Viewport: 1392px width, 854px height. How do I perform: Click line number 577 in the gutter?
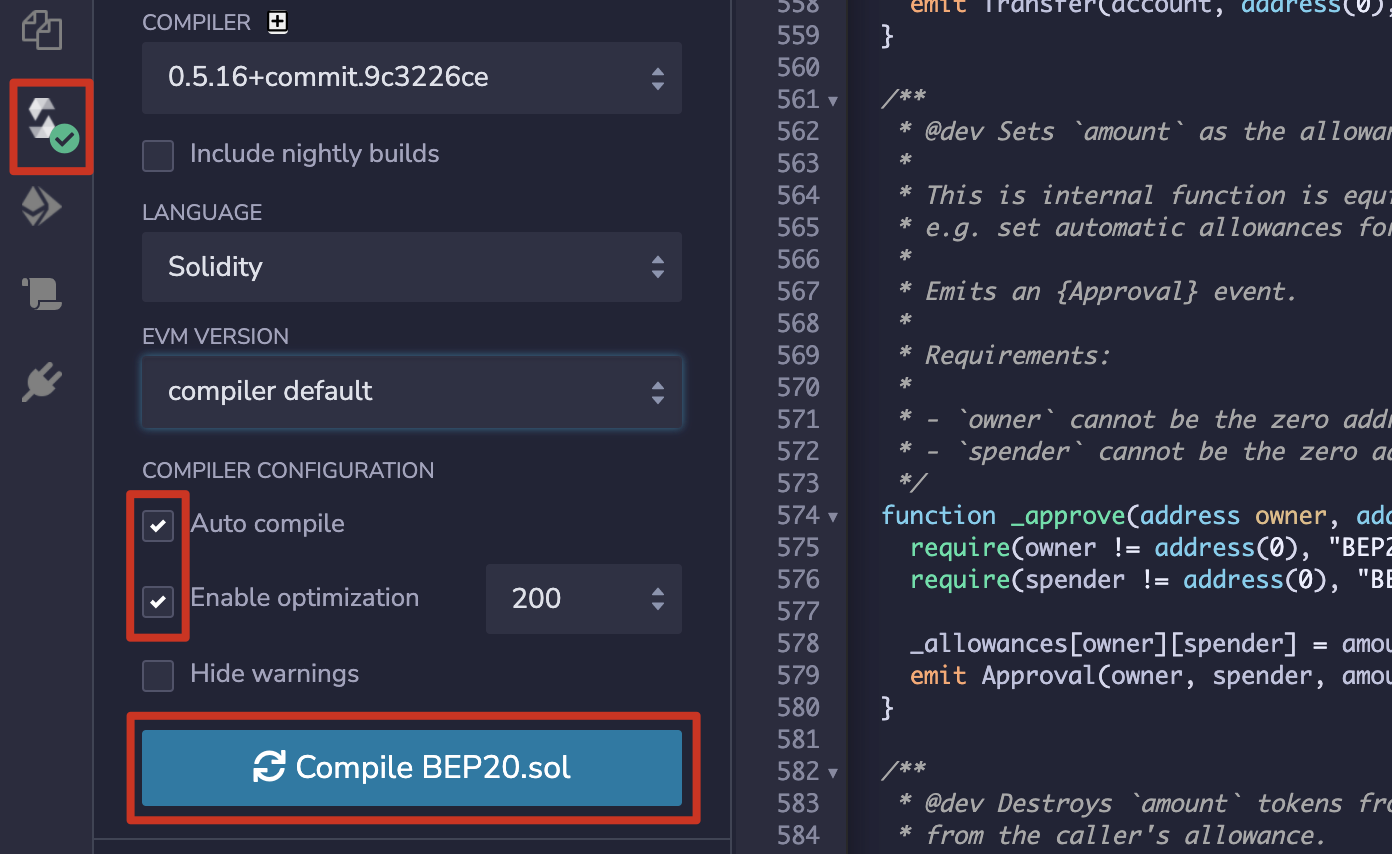797,611
